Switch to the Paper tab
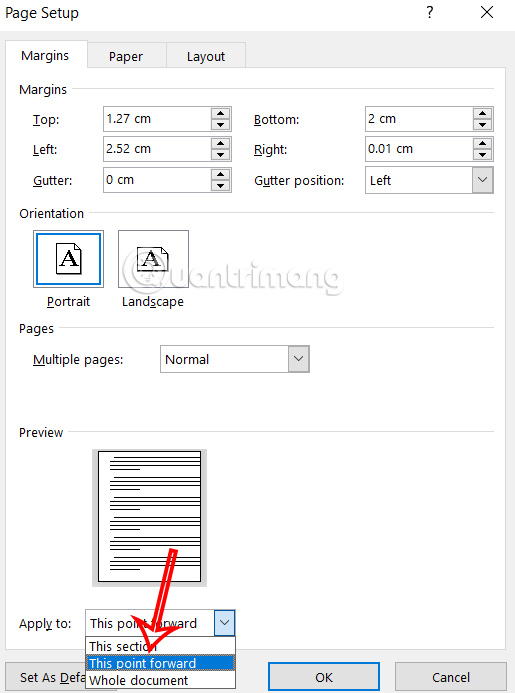This screenshot has height=693, width=515. [126, 56]
